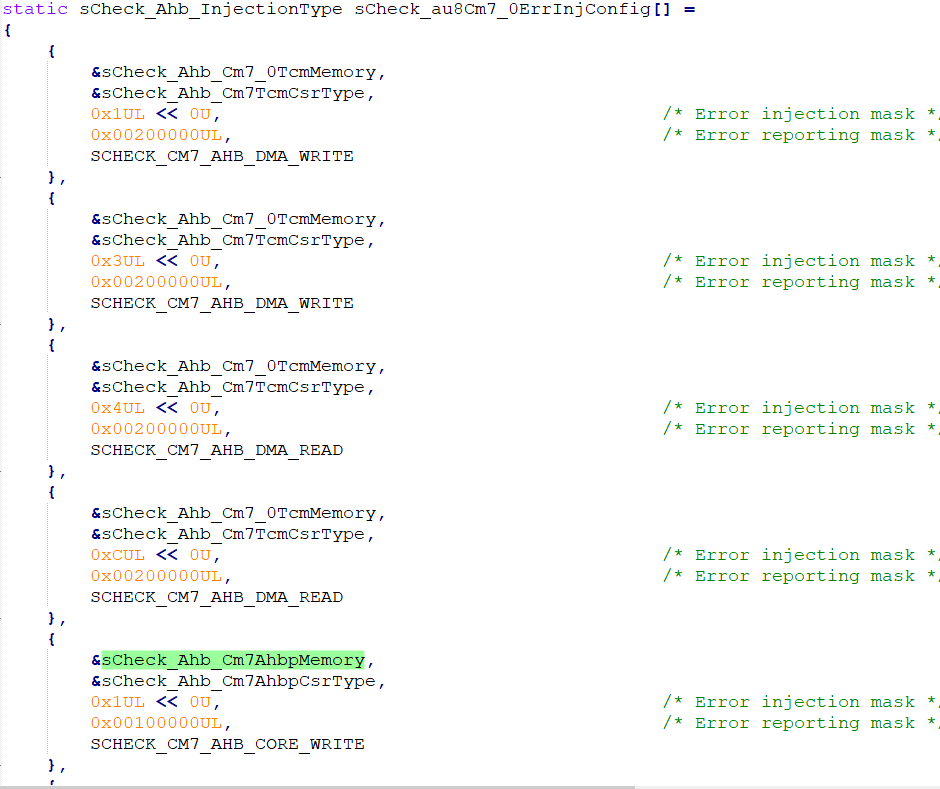Screen dimensions: 940x789
Task: Click the Error reporting mask comment beside 0x00100000UL
Action: pos(801,723)
